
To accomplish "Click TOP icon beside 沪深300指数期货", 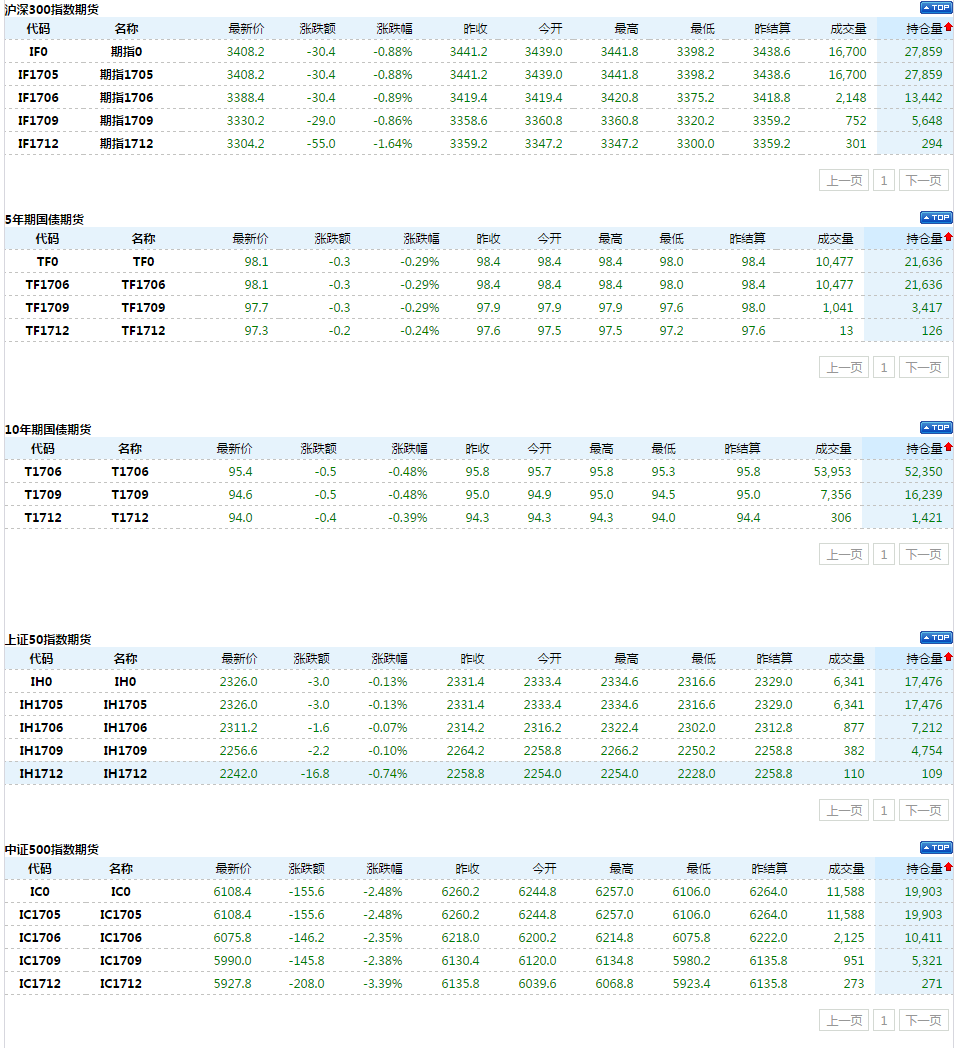I will coord(936,7).
